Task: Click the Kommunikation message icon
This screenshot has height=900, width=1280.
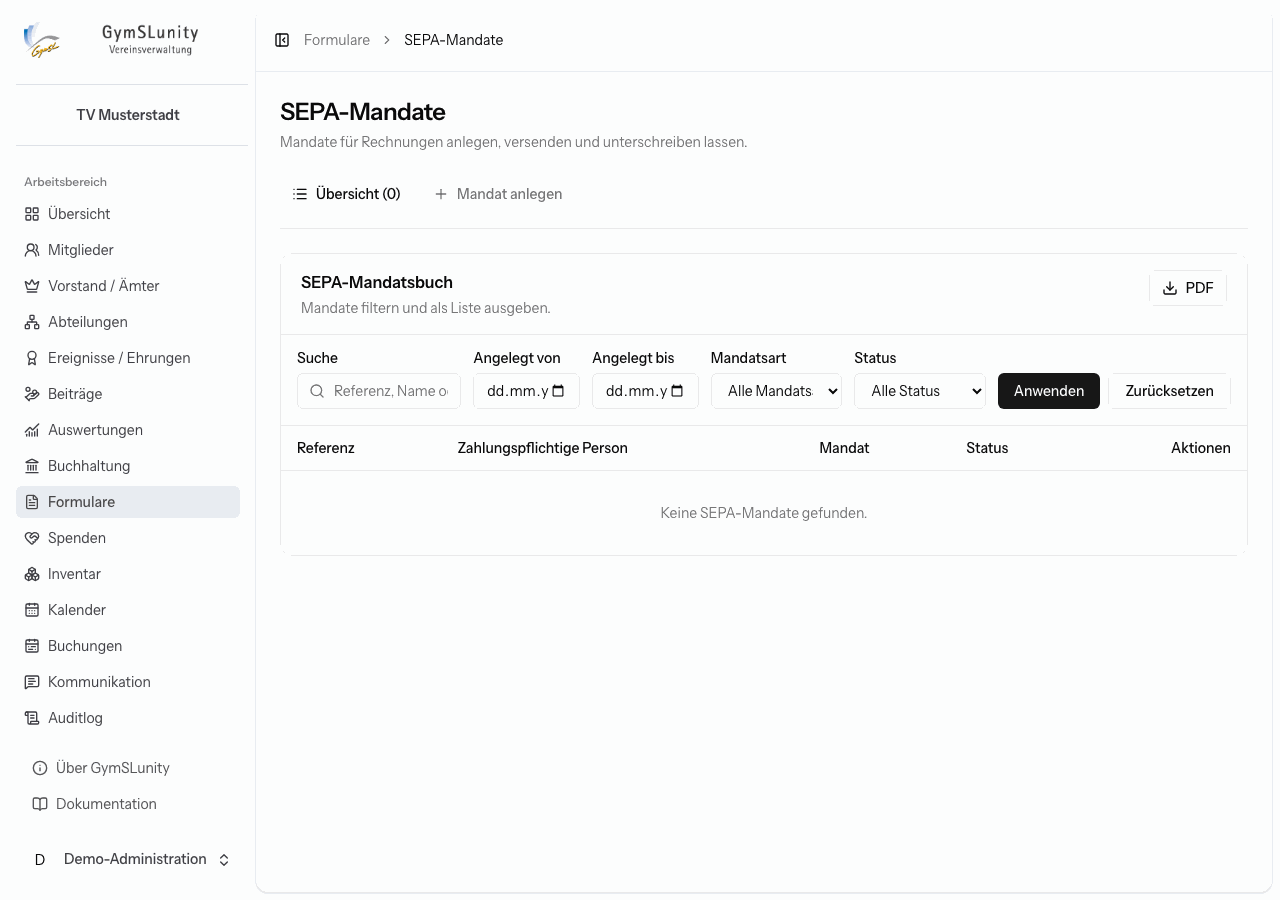Action: [x=32, y=682]
